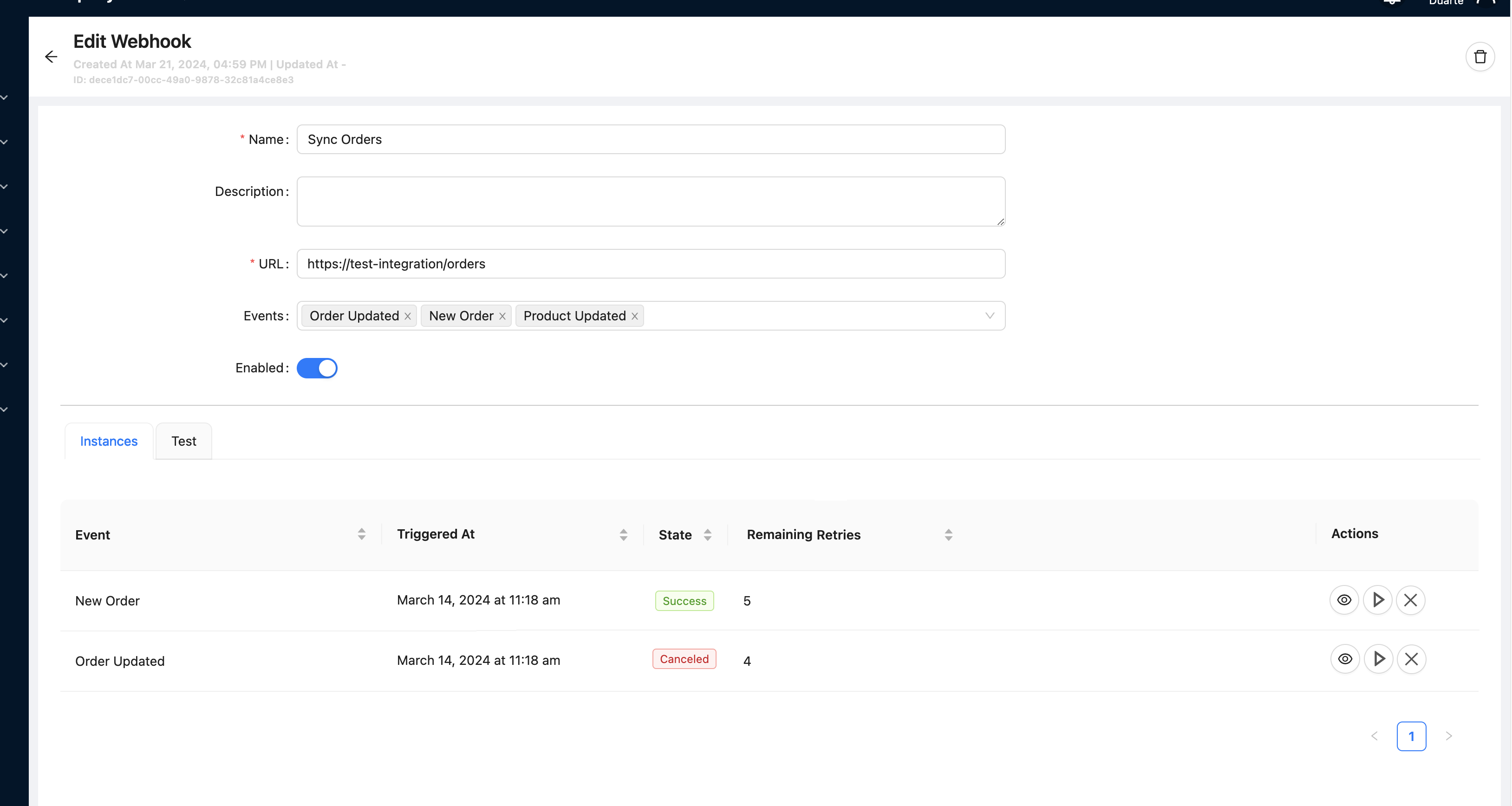This screenshot has height=806, width=1512.
Task: Sort instances by Remaining Retries
Action: 948,534
